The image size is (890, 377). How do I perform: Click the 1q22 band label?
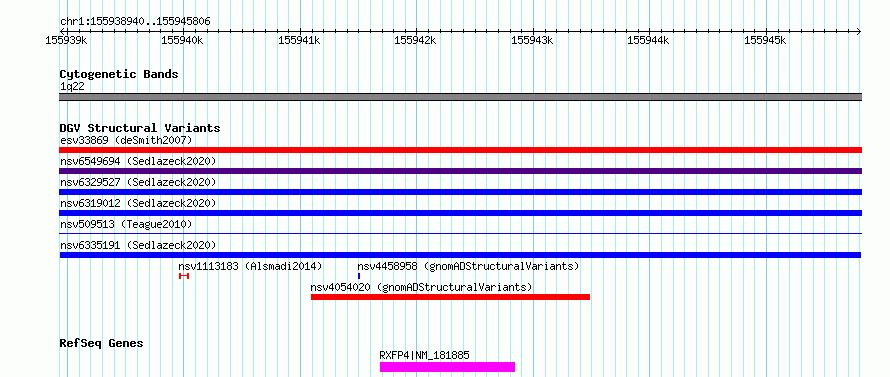(72, 87)
